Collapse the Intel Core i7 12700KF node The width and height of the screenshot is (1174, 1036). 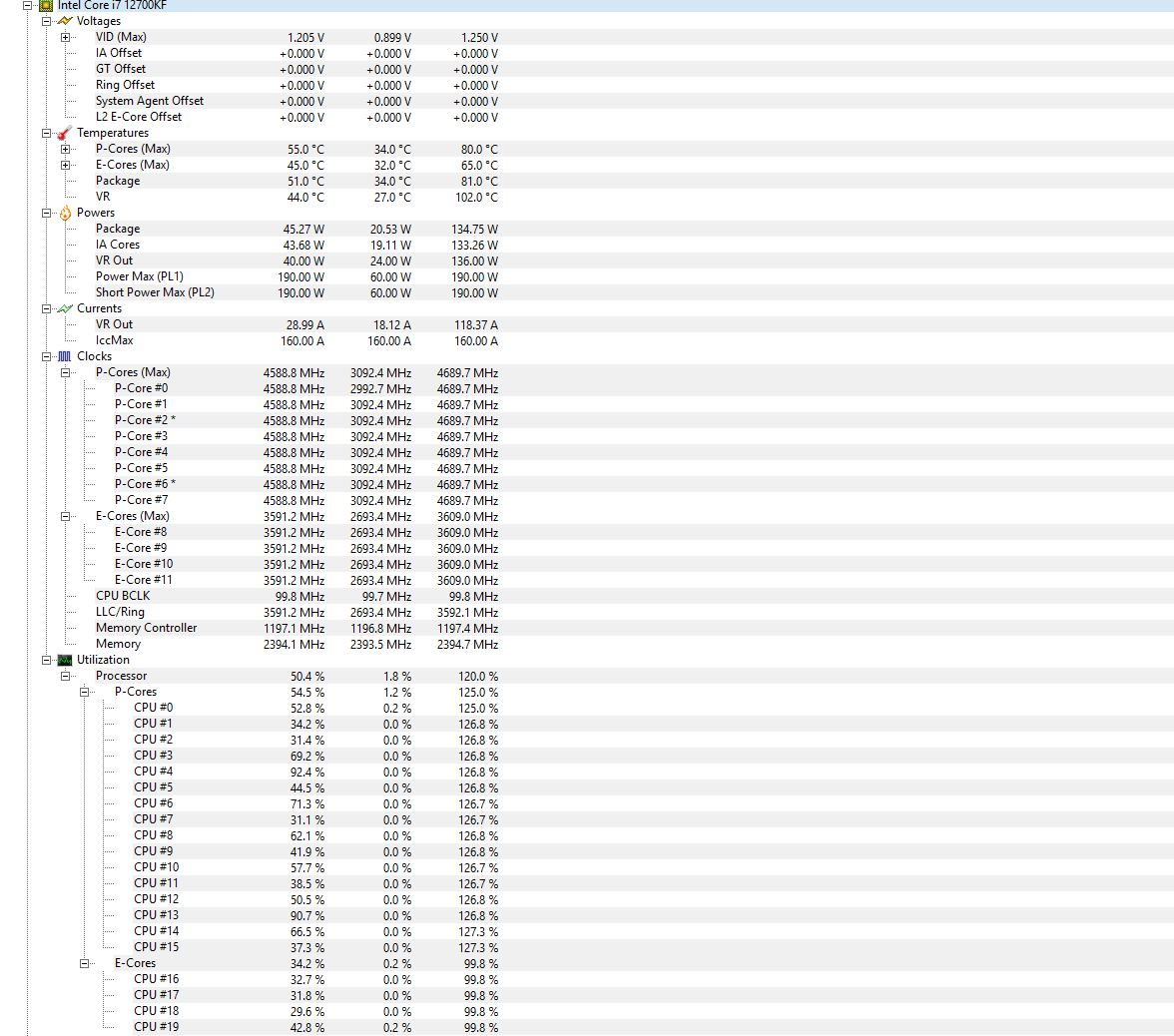28,5
